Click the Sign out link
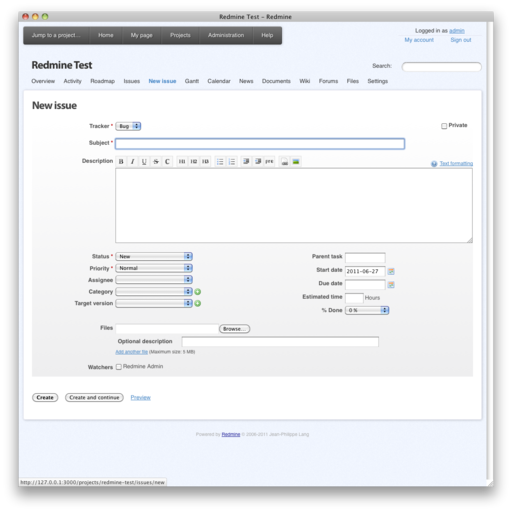 click(461, 40)
